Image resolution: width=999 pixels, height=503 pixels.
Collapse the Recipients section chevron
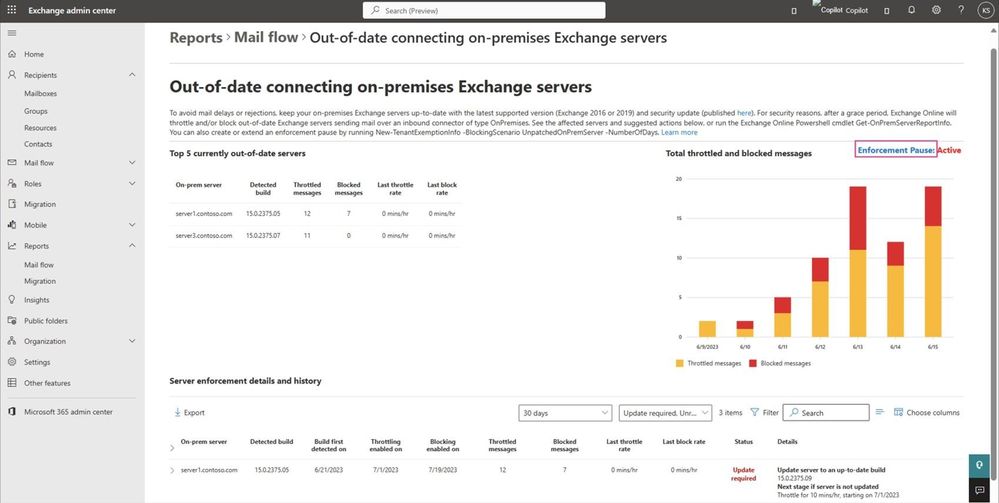(x=132, y=75)
